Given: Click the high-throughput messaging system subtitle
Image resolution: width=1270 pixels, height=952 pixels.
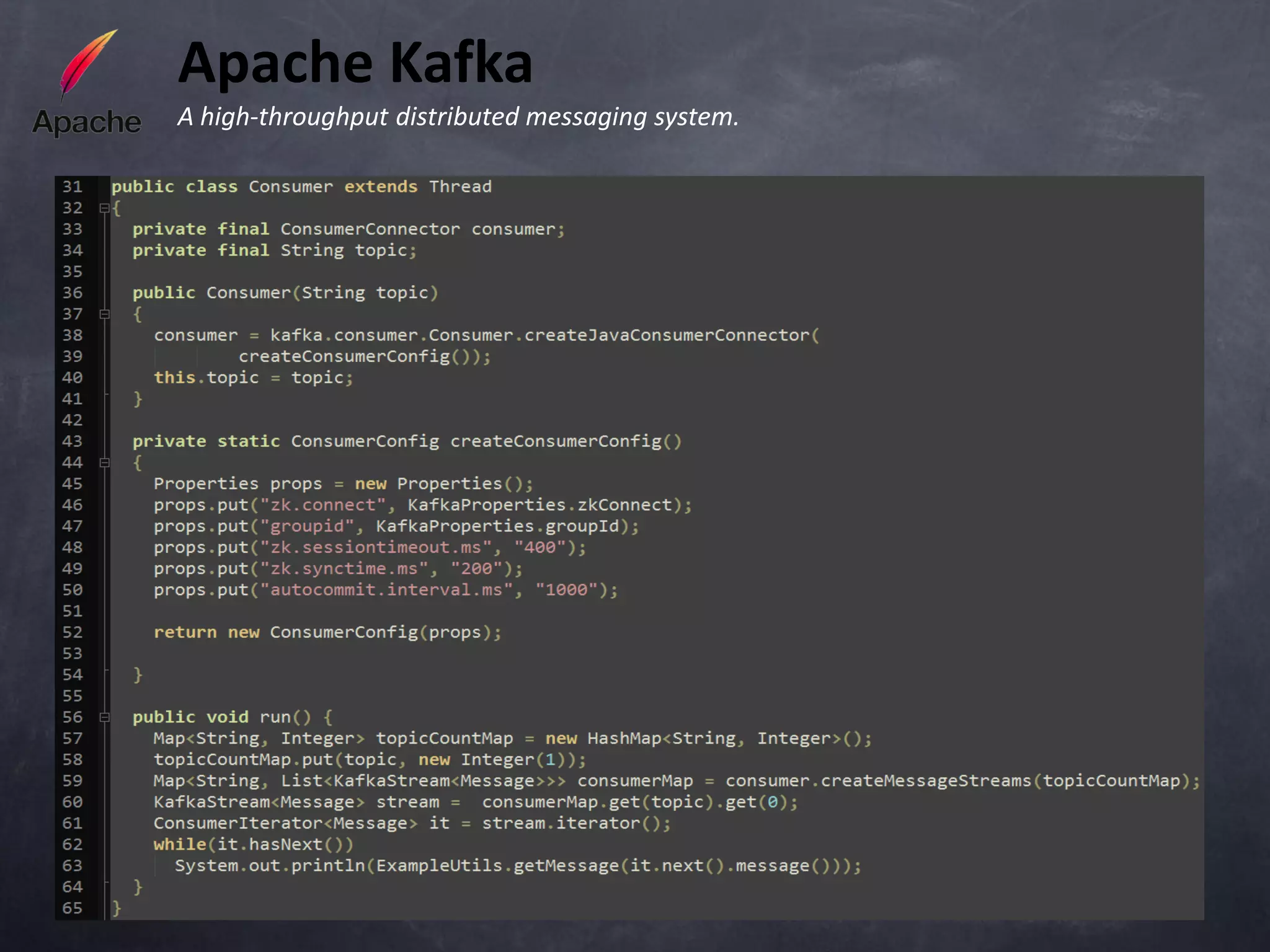Looking at the screenshot, I should coord(458,117).
